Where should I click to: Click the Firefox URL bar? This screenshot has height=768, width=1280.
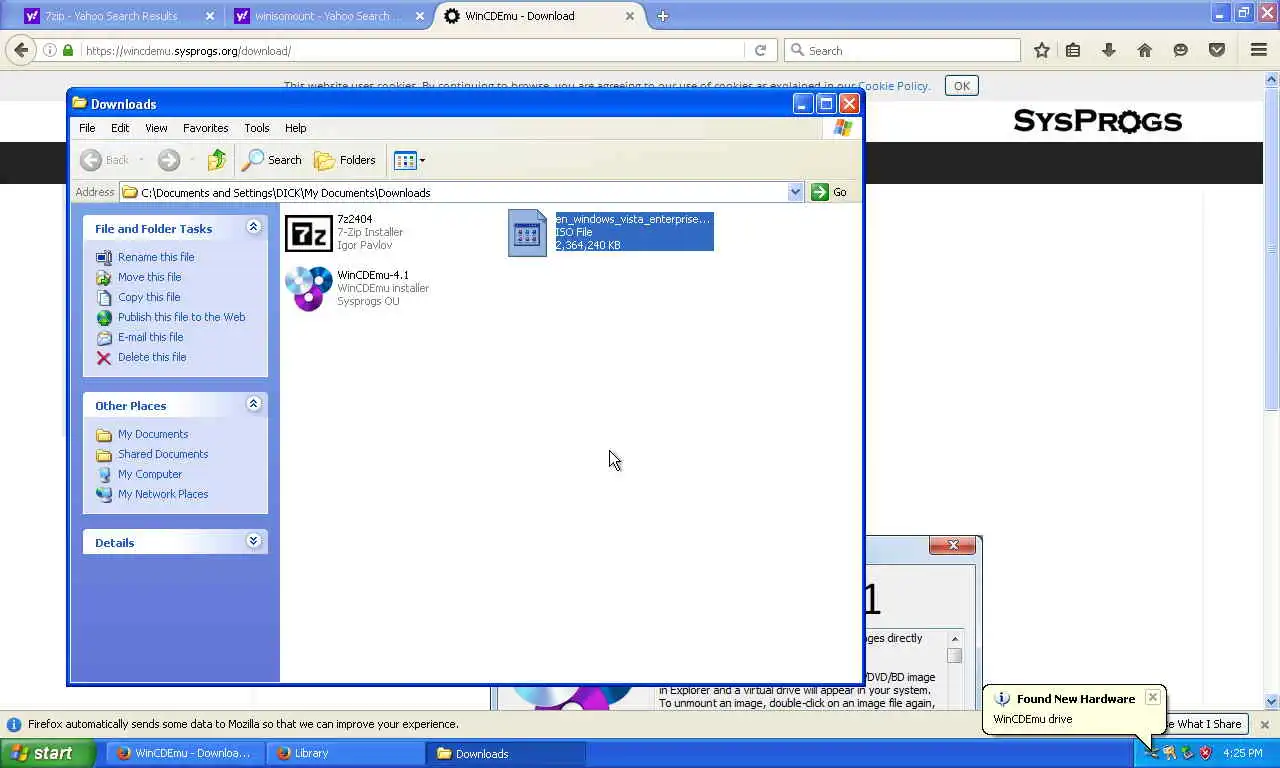(412, 50)
